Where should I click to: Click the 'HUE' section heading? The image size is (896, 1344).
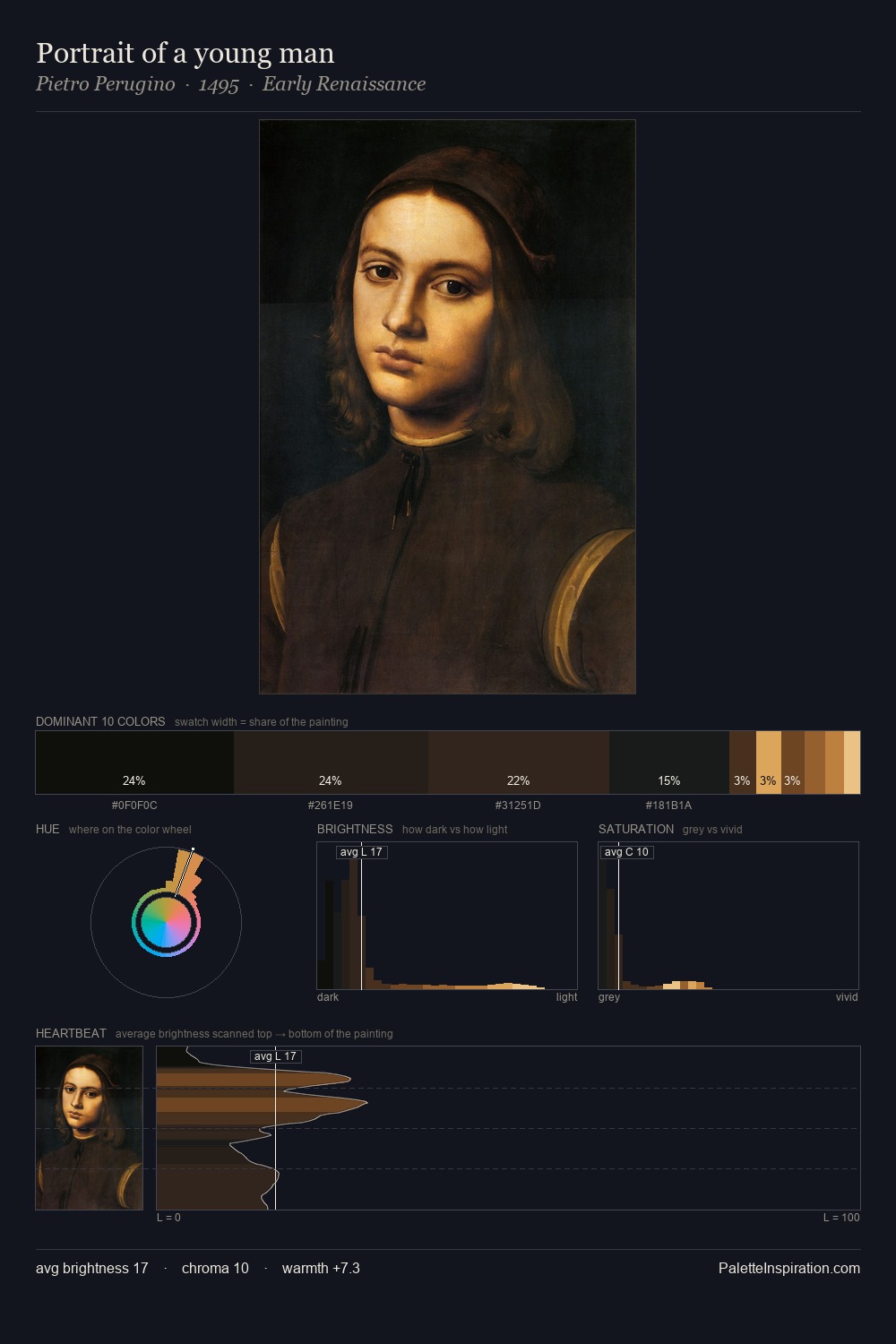[47, 829]
